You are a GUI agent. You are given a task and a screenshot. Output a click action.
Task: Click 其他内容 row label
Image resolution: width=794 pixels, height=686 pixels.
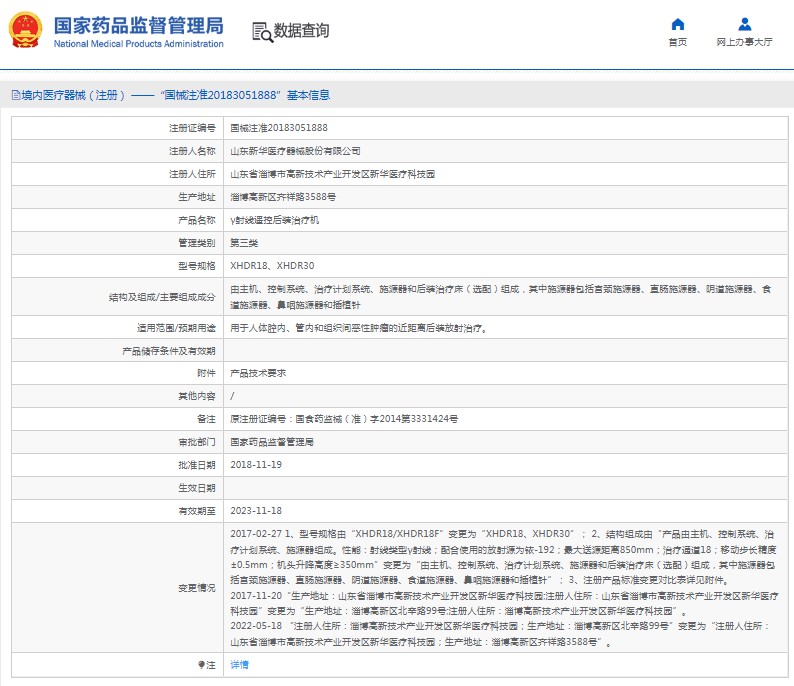(196, 396)
